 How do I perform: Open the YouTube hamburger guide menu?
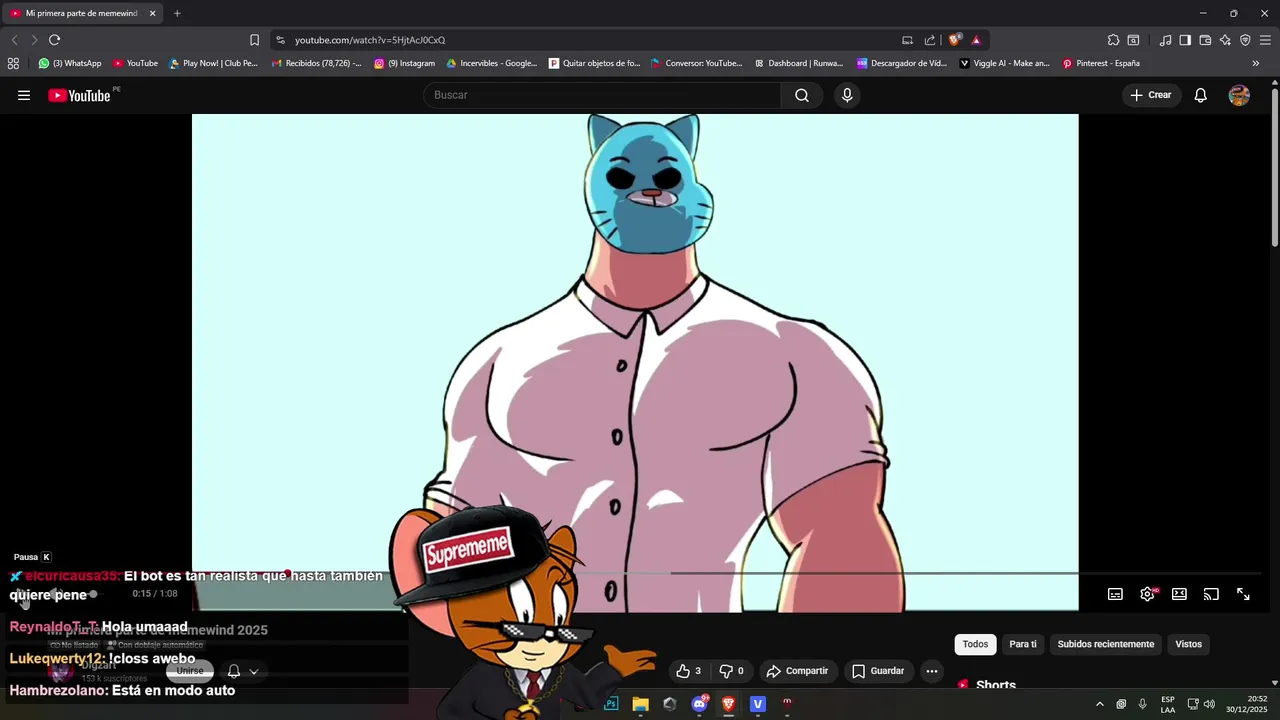pyautogui.click(x=24, y=95)
